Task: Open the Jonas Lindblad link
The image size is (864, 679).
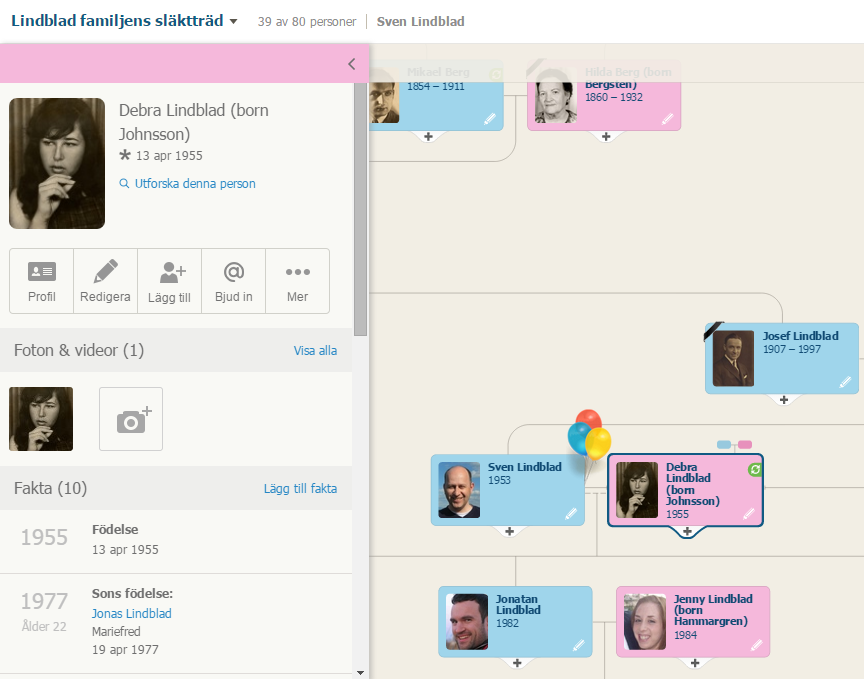Action: click(x=132, y=613)
